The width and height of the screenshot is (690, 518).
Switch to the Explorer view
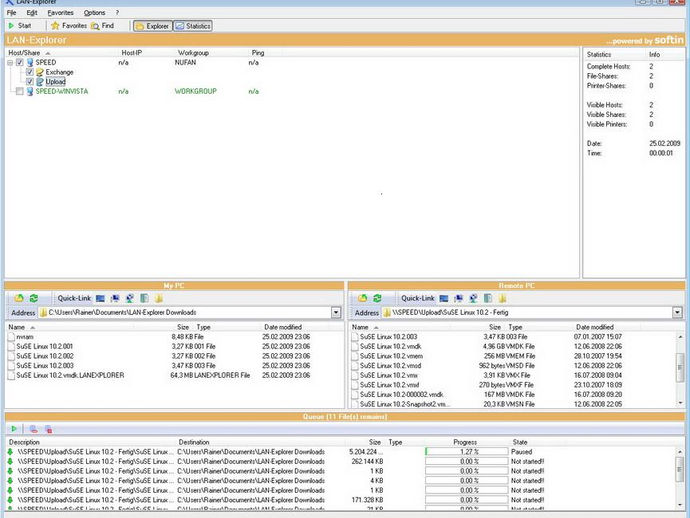[x=152, y=26]
